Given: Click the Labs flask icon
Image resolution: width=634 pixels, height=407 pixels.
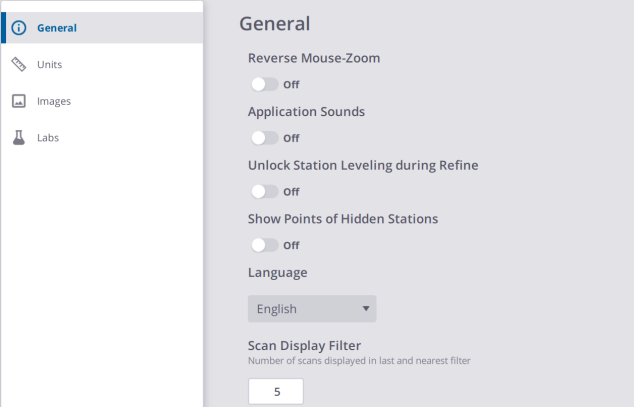Looking at the screenshot, I should [18, 138].
